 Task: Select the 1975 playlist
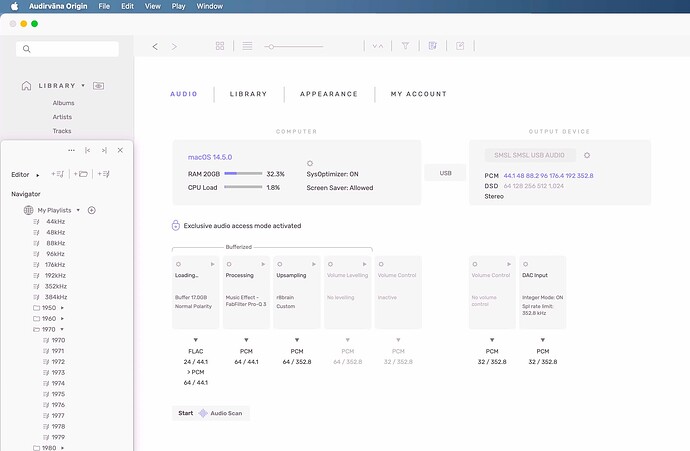click(x=58, y=394)
